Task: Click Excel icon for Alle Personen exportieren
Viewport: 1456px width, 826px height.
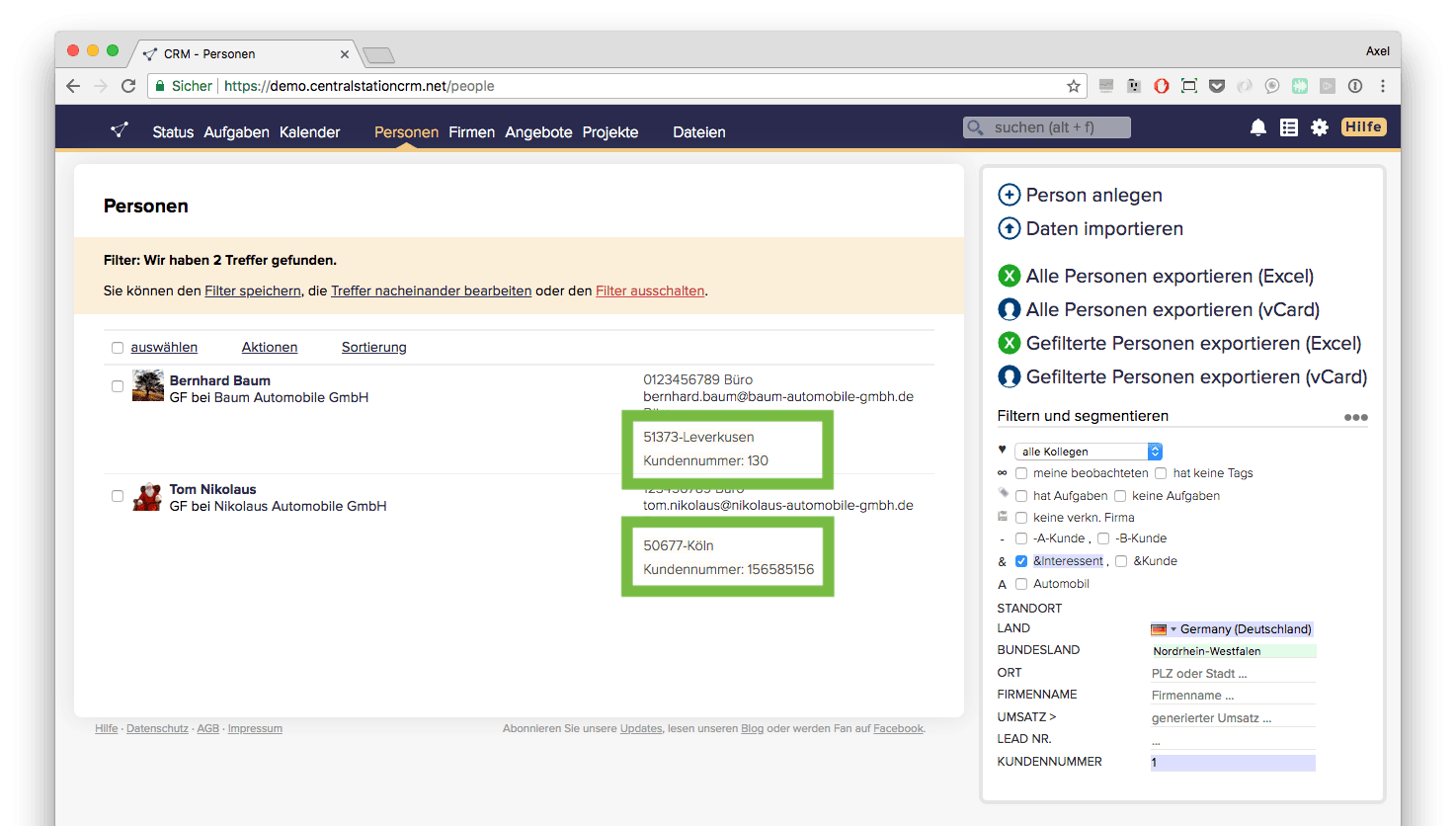Action: pos(1009,276)
